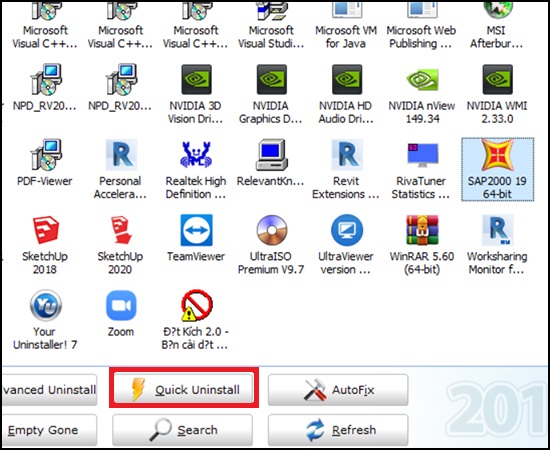Open Advanced Uninstall mode
The height and width of the screenshot is (450, 550).
tap(49, 389)
